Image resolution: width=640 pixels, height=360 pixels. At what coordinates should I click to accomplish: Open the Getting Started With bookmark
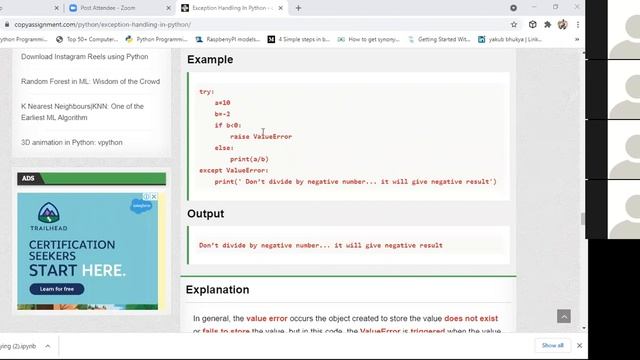click(439, 40)
